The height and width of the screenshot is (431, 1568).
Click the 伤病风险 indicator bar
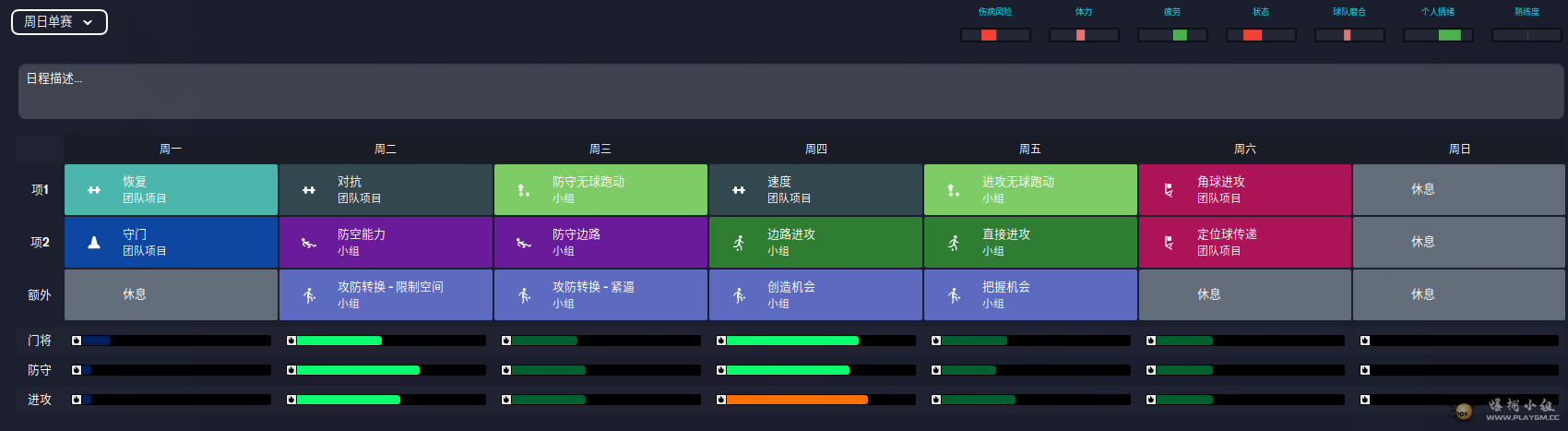[995, 35]
